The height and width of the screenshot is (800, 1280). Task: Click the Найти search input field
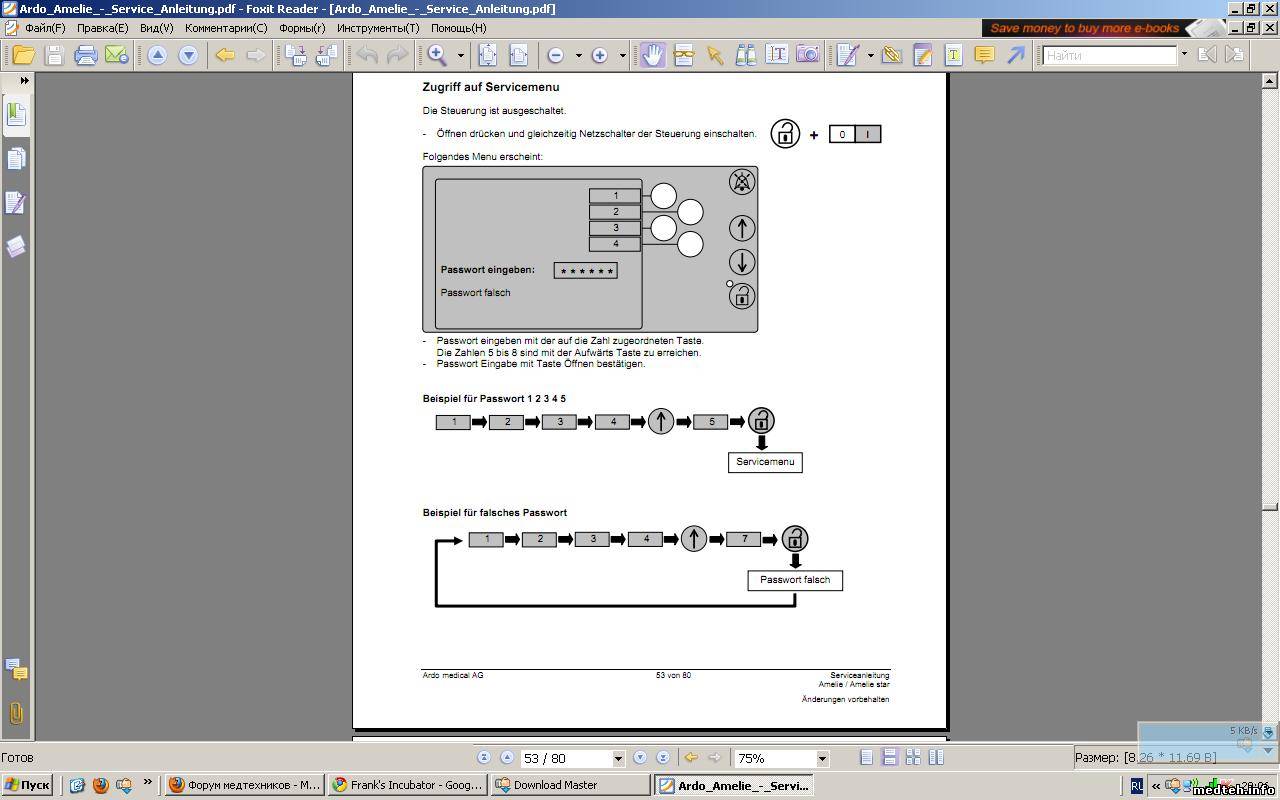[1108, 55]
